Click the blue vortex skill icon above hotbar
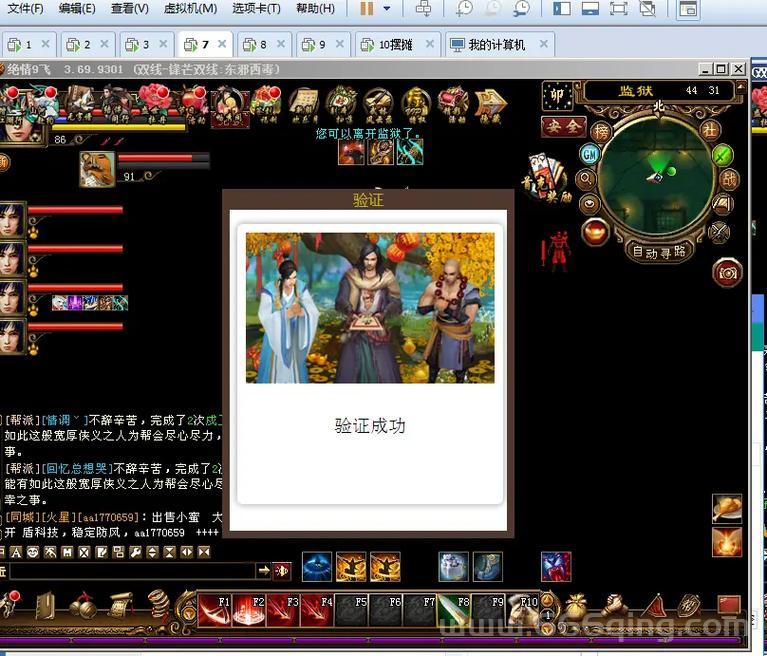Image resolution: width=767 pixels, height=656 pixels. [316, 566]
